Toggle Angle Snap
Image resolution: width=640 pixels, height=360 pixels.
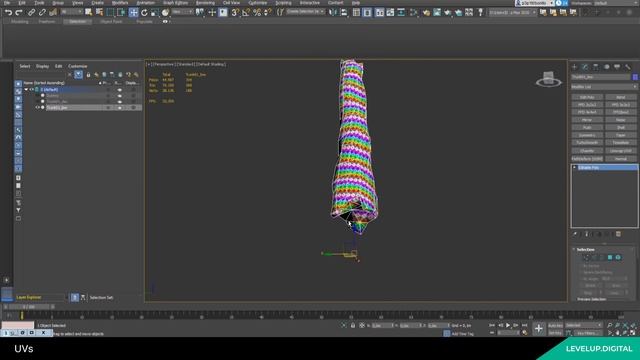[246, 13]
